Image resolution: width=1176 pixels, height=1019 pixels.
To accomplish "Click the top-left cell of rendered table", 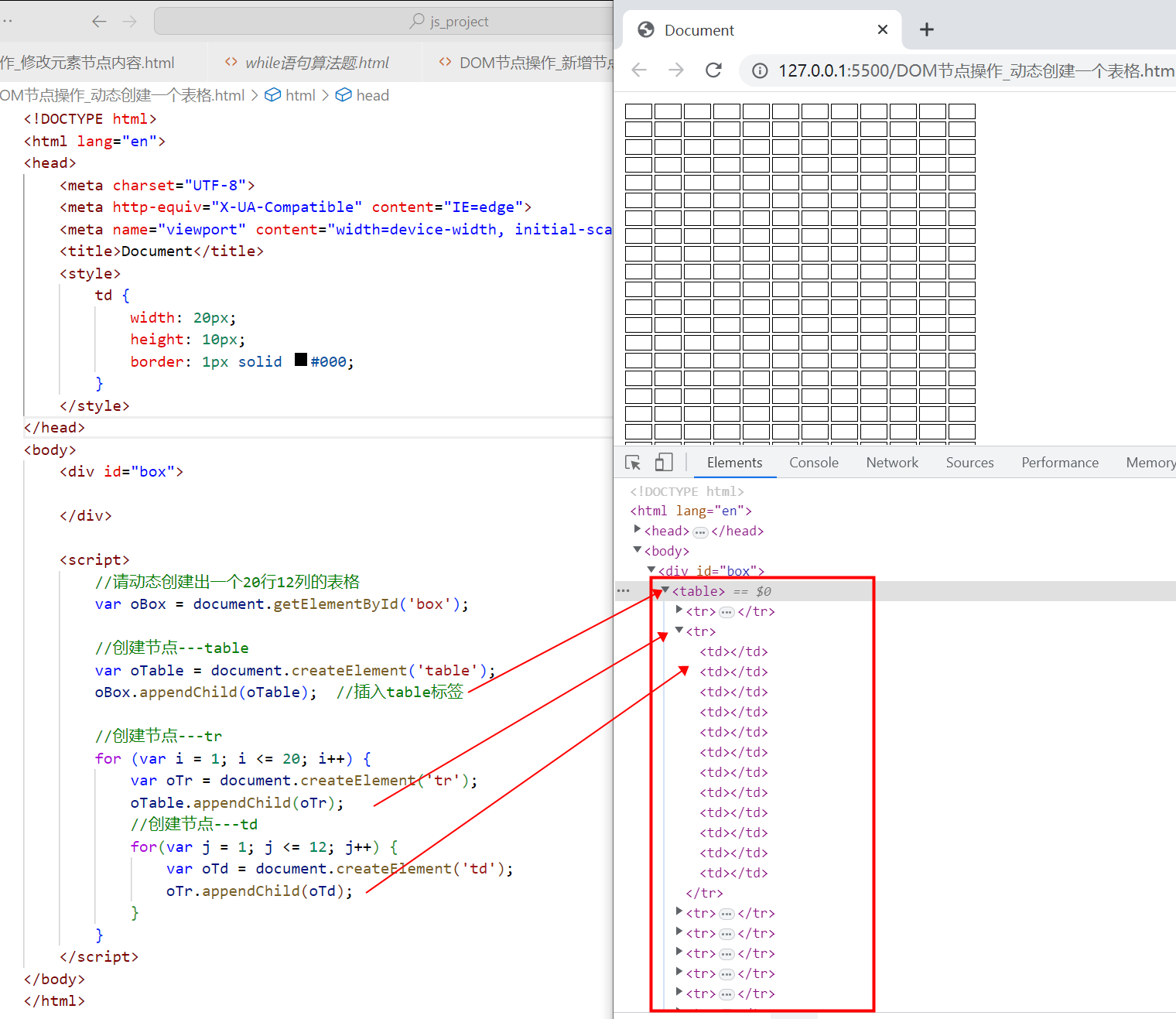I will tap(638, 111).
